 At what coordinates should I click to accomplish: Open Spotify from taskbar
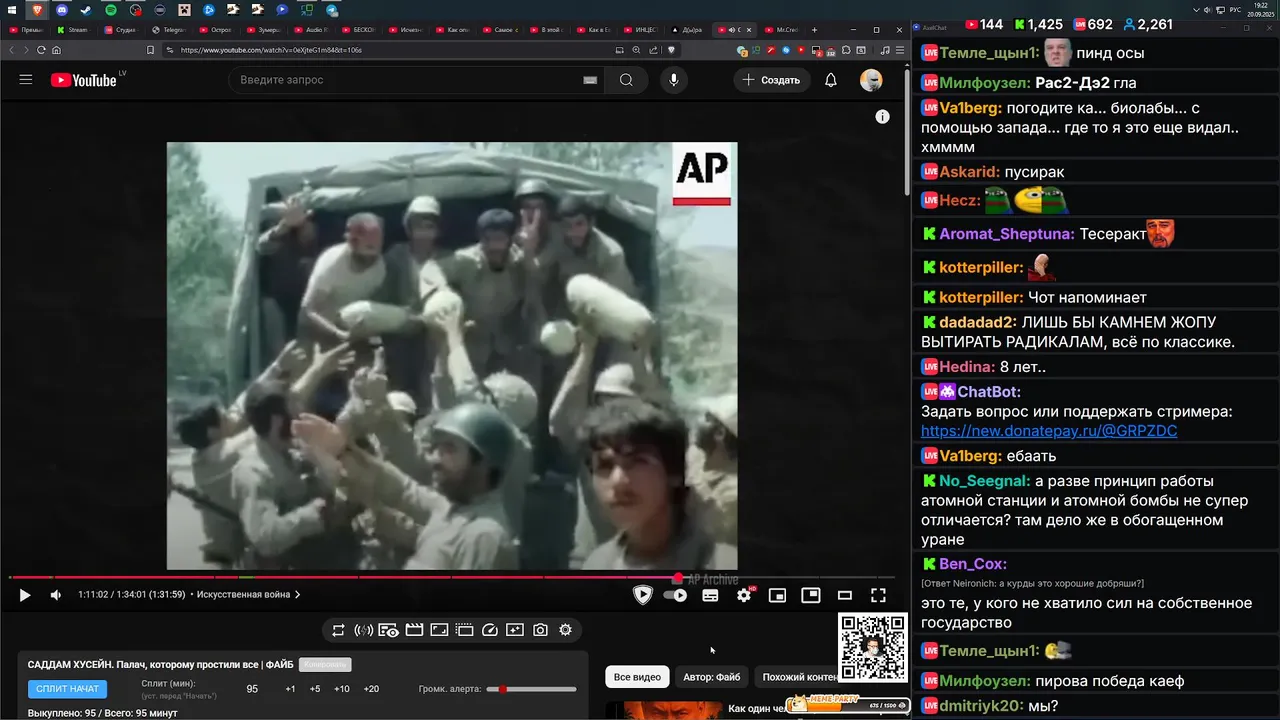(x=110, y=10)
